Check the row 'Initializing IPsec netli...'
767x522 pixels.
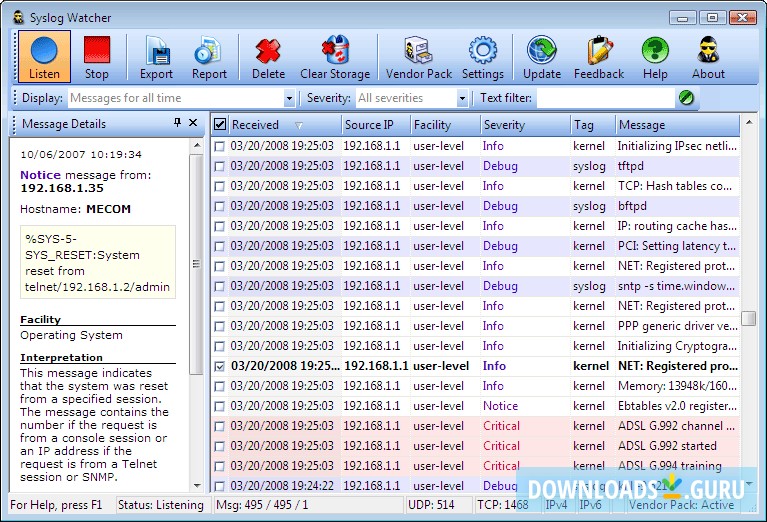pyautogui.click(x=220, y=146)
